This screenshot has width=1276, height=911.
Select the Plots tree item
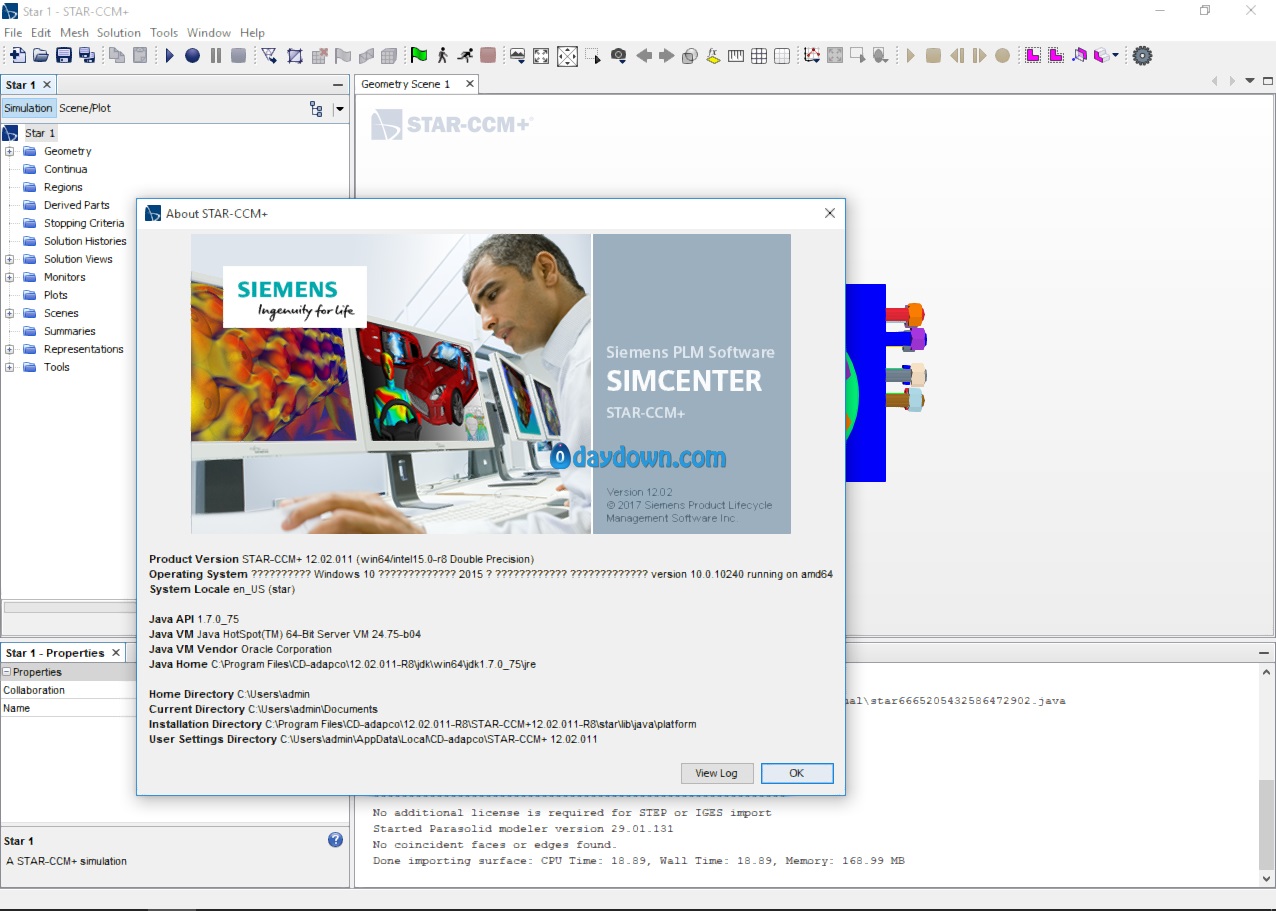(x=56, y=295)
